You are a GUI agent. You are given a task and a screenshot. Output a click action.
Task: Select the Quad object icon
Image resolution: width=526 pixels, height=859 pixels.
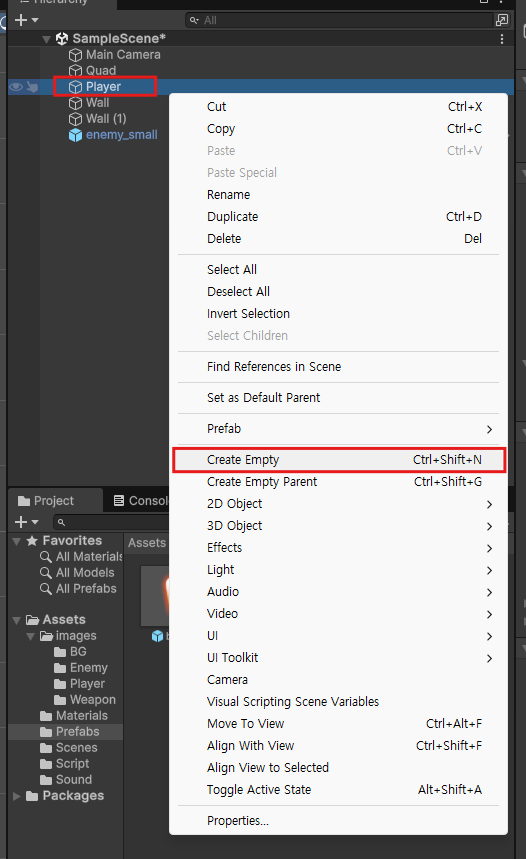[x=75, y=71]
